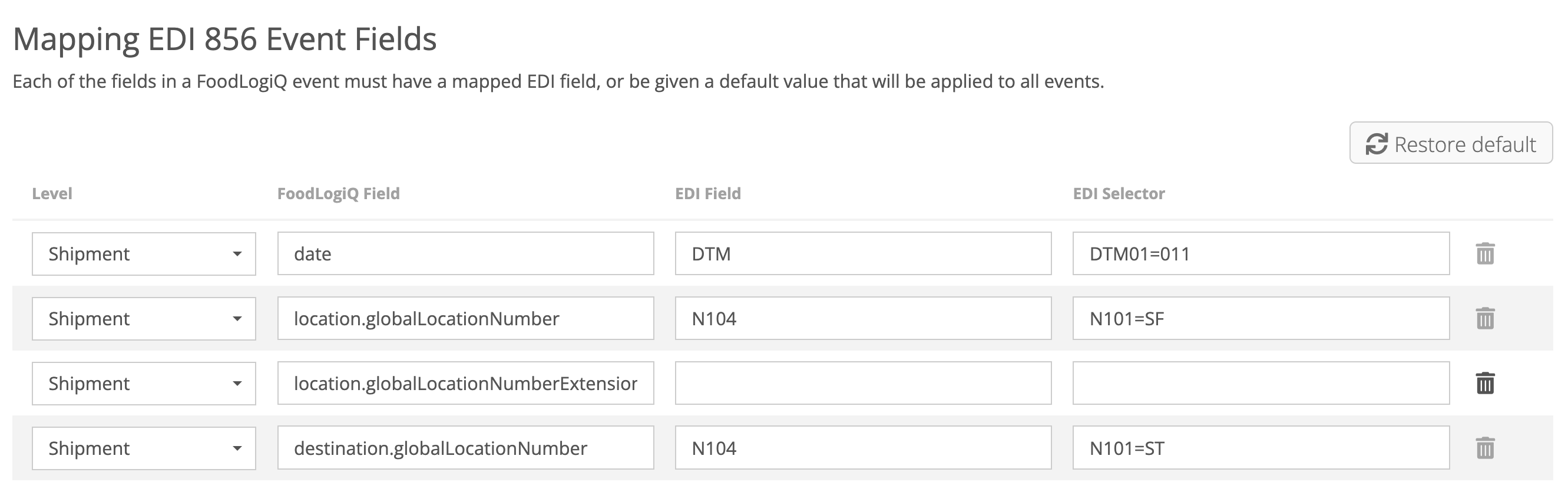The height and width of the screenshot is (482, 1568).
Task: Open the Level dropdown in the date row
Action: tap(144, 254)
